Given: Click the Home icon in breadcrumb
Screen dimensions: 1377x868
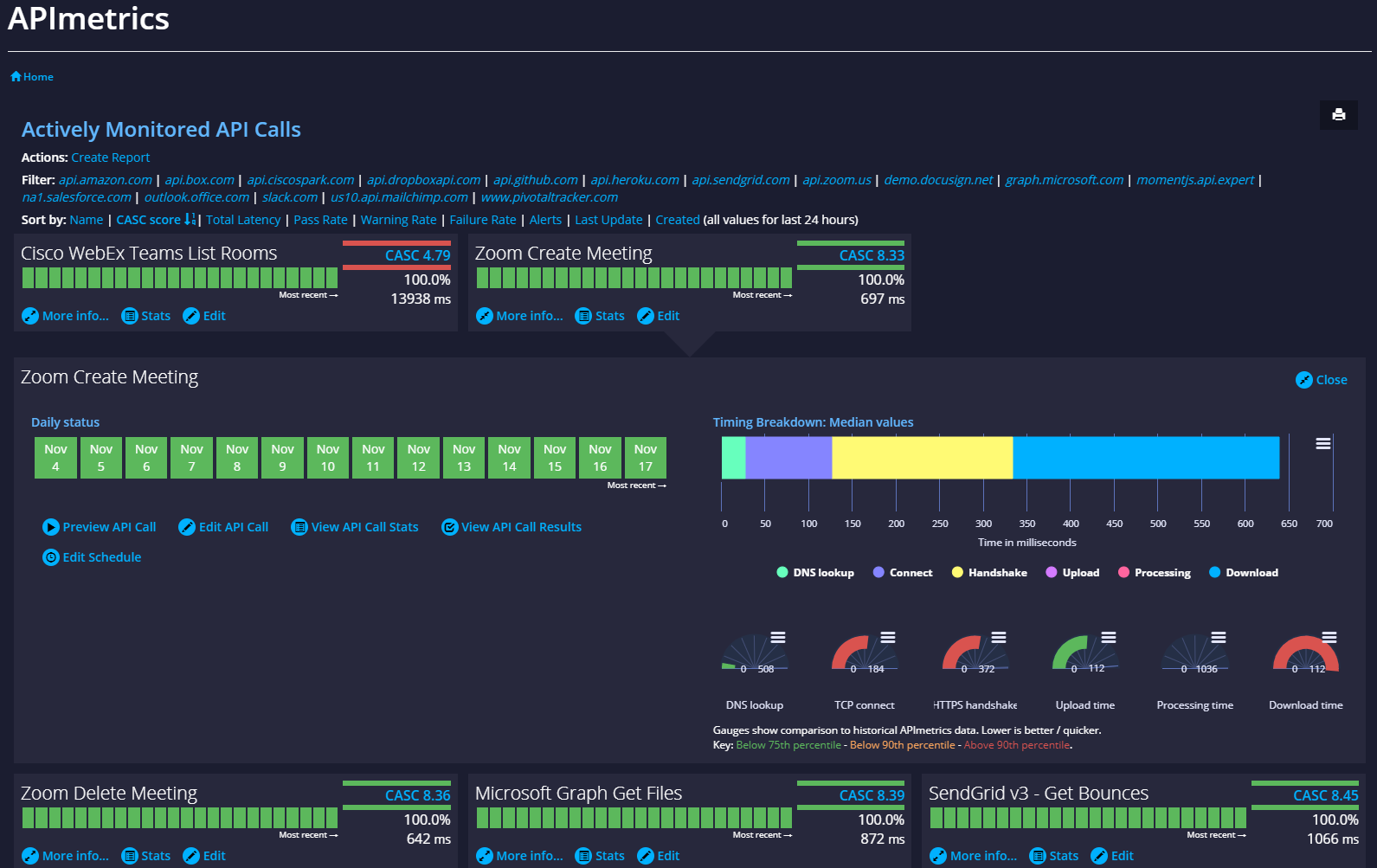Looking at the screenshot, I should 16,76.
